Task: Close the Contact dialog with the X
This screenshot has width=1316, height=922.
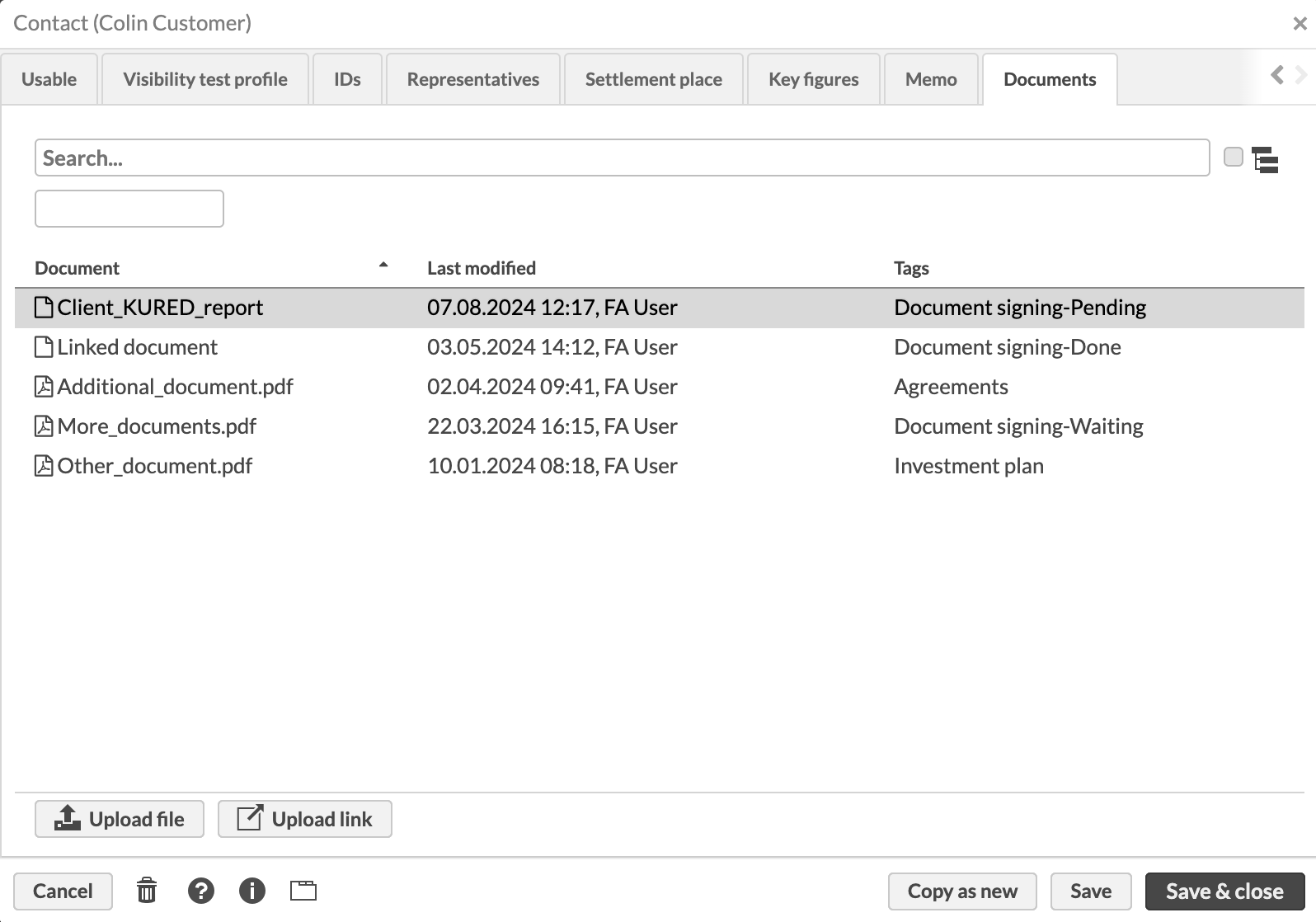Action: [1300, 24]
